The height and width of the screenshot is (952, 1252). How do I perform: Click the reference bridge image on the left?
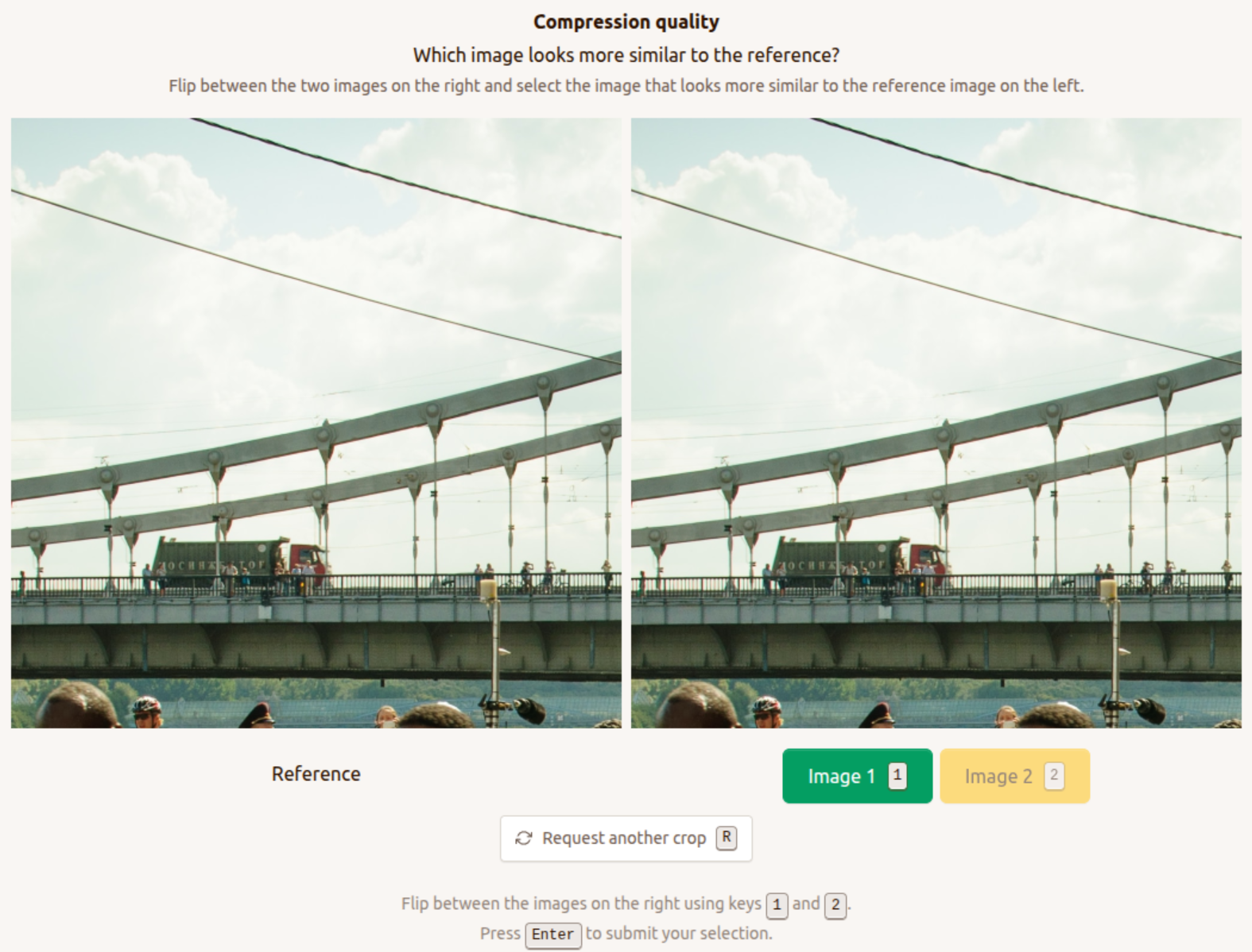[316, 423]
